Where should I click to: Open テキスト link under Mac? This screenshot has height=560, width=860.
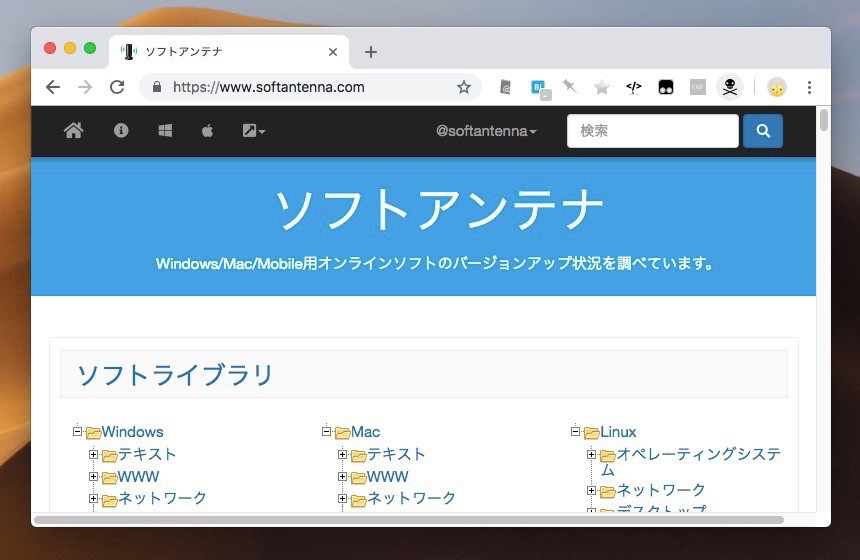point(396,454)
